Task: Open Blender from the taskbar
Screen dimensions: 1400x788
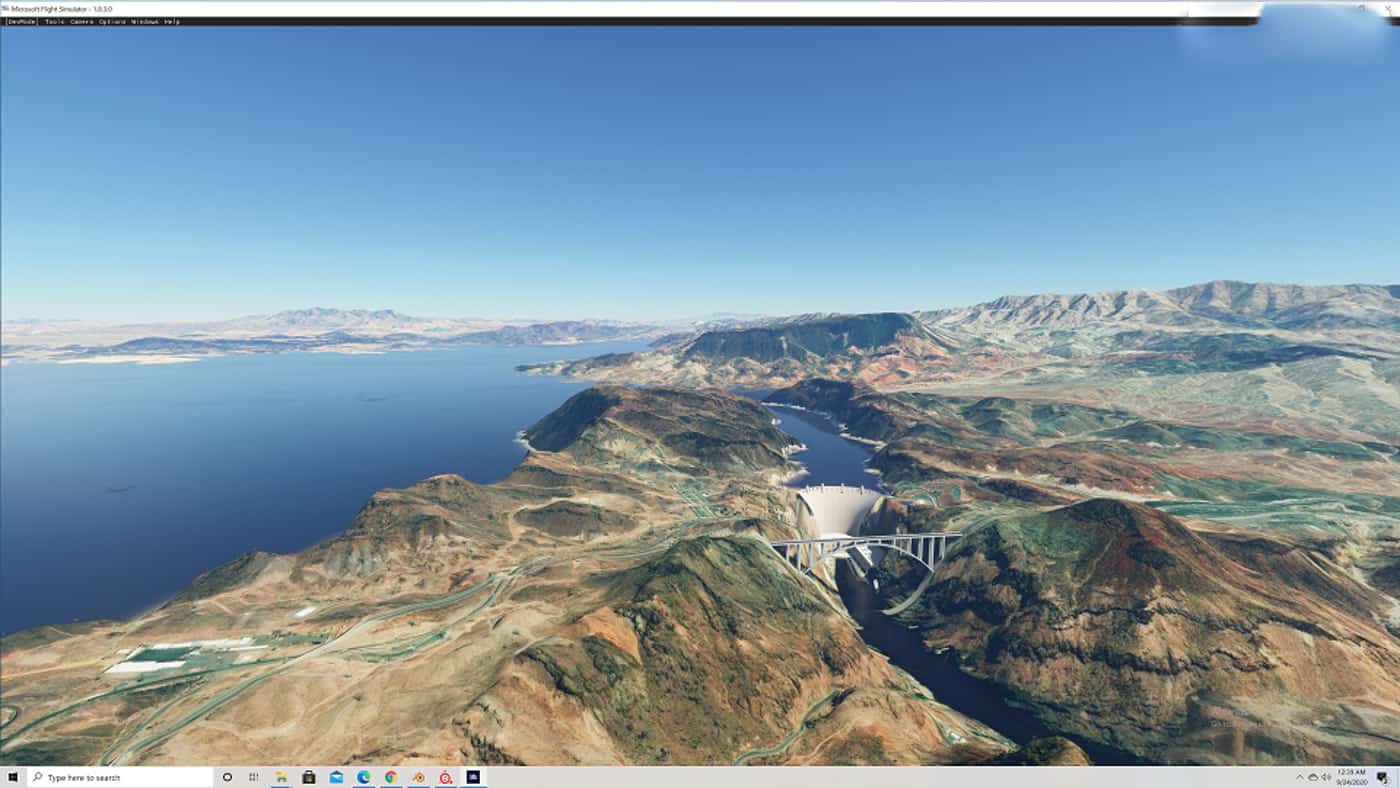Action: 418,777
